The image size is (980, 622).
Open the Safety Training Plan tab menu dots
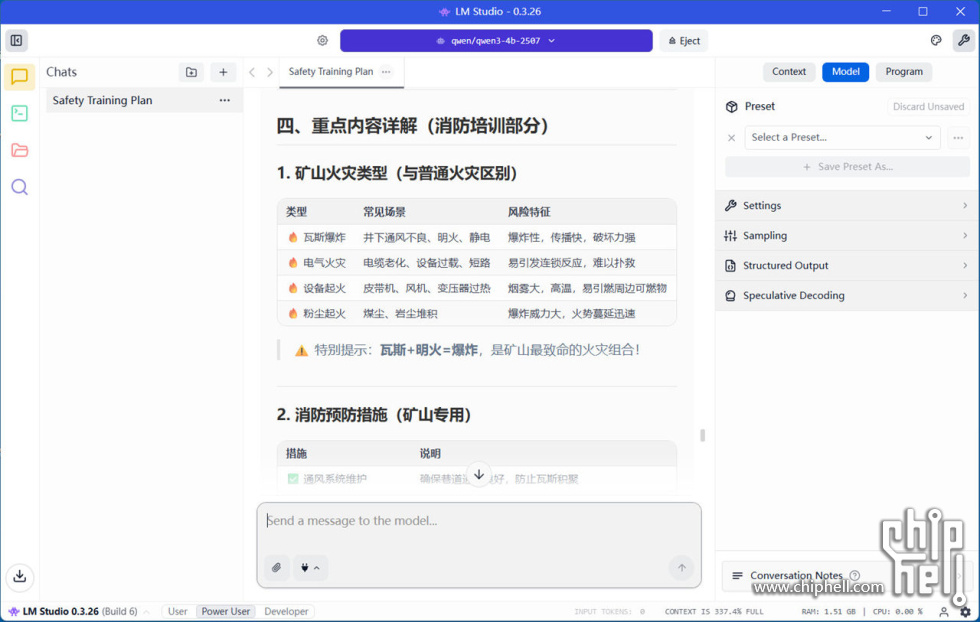point(386,71)
